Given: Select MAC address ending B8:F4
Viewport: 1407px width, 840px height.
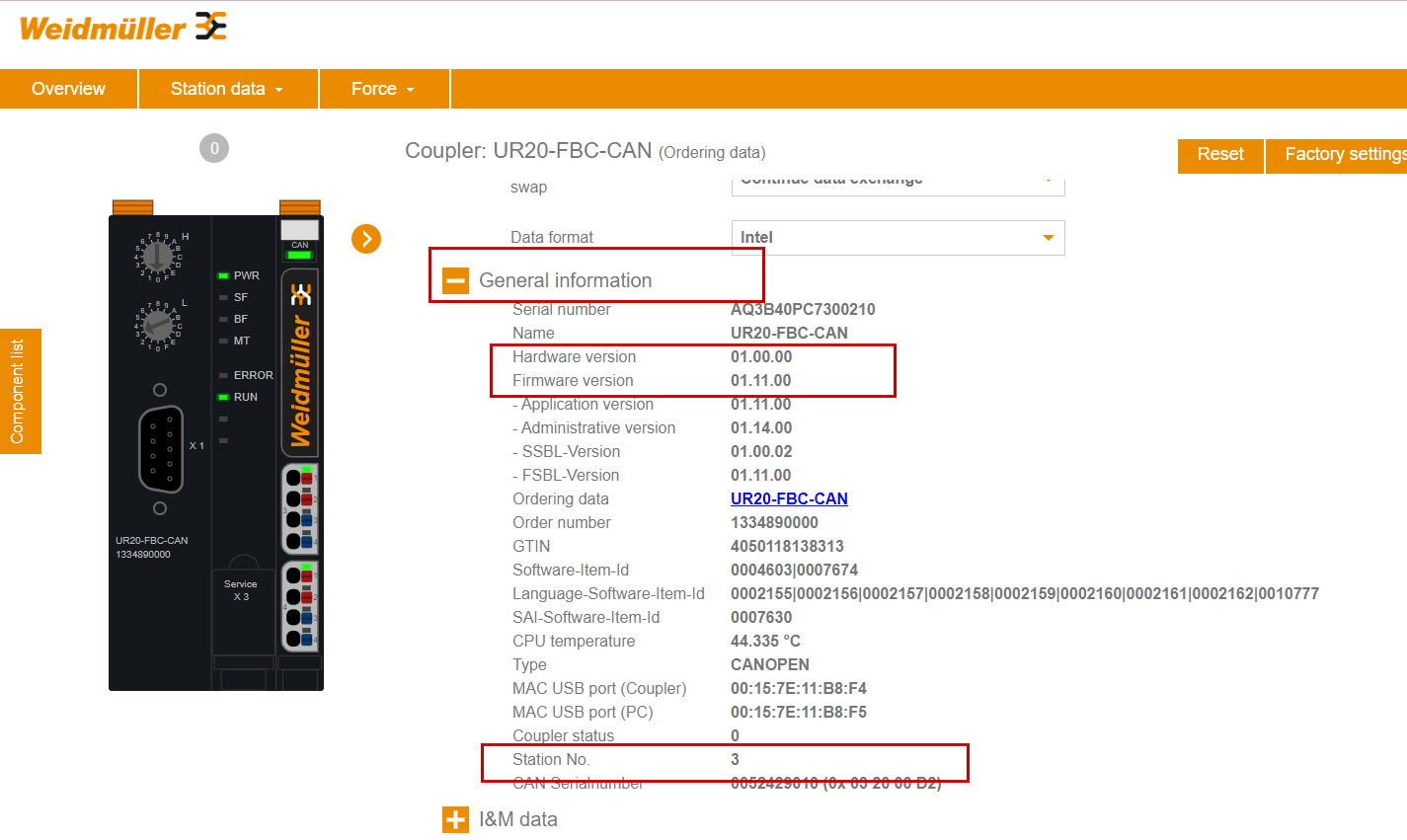Looking at the screenshot, I should coord(799,688).
